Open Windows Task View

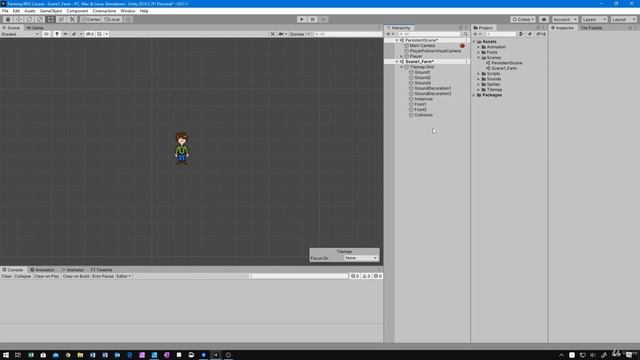point(18,355)
